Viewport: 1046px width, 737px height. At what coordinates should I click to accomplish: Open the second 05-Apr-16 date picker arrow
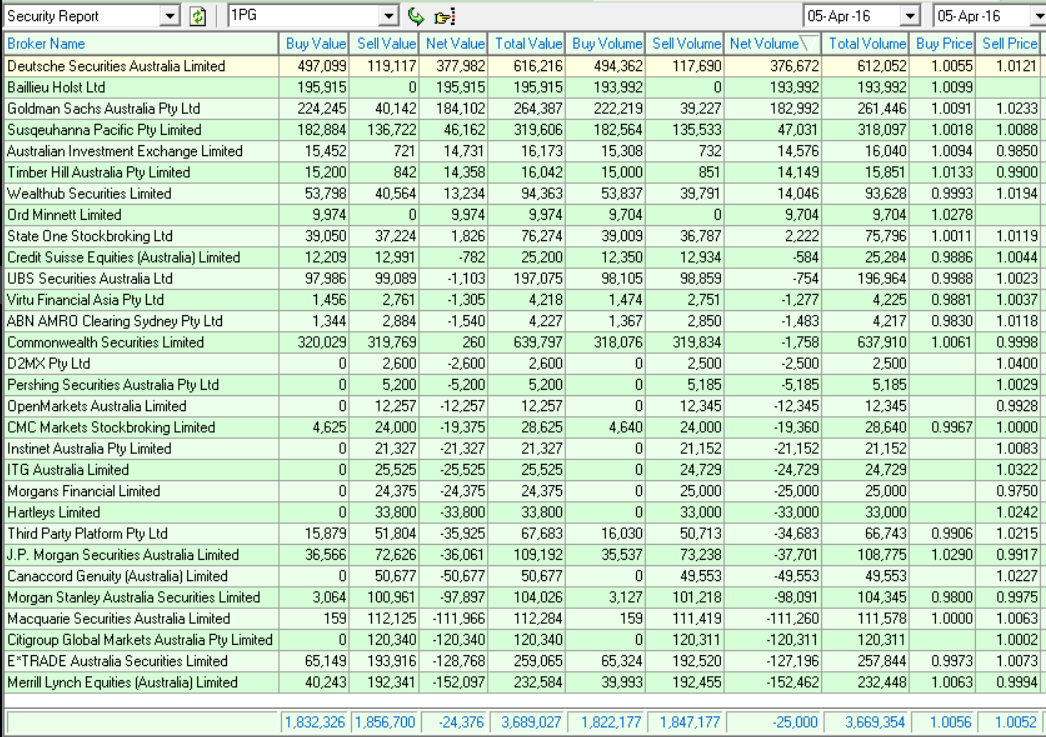tap(1038, 16)
